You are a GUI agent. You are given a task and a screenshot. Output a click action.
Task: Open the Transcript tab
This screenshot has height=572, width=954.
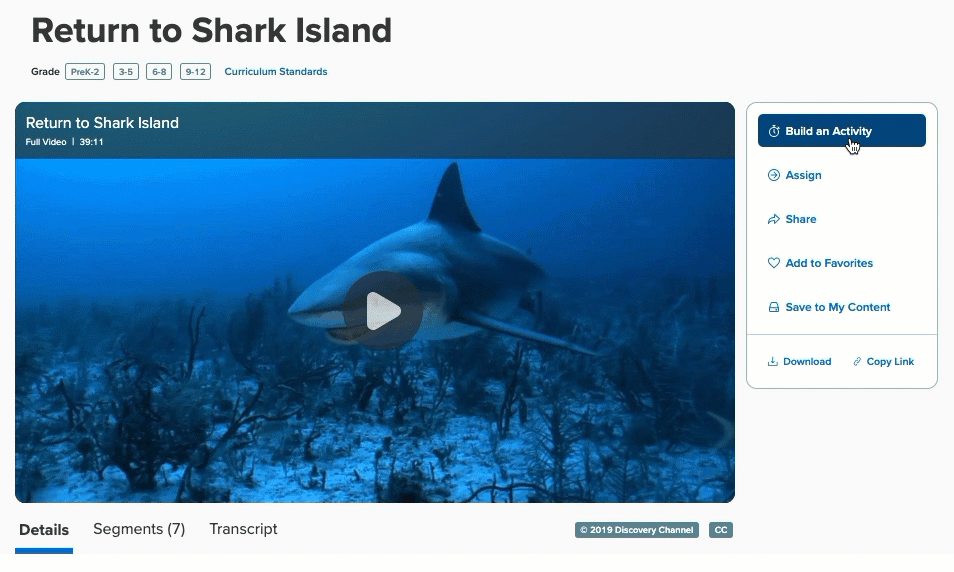(243, 529)
